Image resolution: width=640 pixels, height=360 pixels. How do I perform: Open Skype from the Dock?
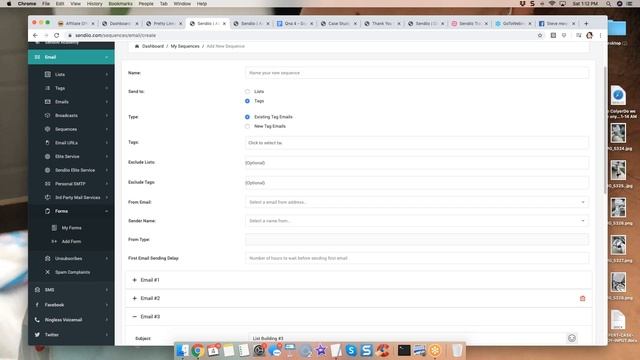(x=351, y=350)
